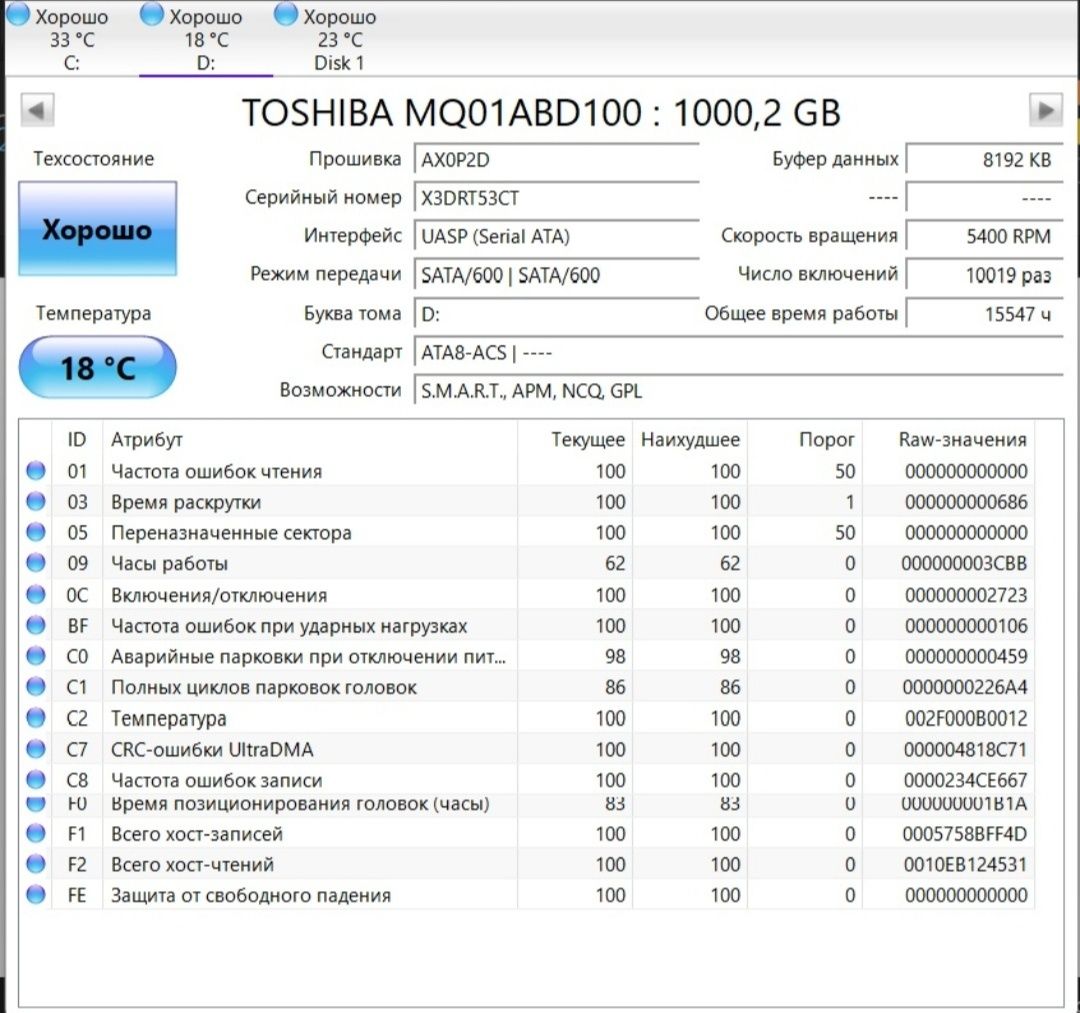Click buffer size field 8192 KB
The width and height of the screenshot is (1080, 1013).
(984, 160)
